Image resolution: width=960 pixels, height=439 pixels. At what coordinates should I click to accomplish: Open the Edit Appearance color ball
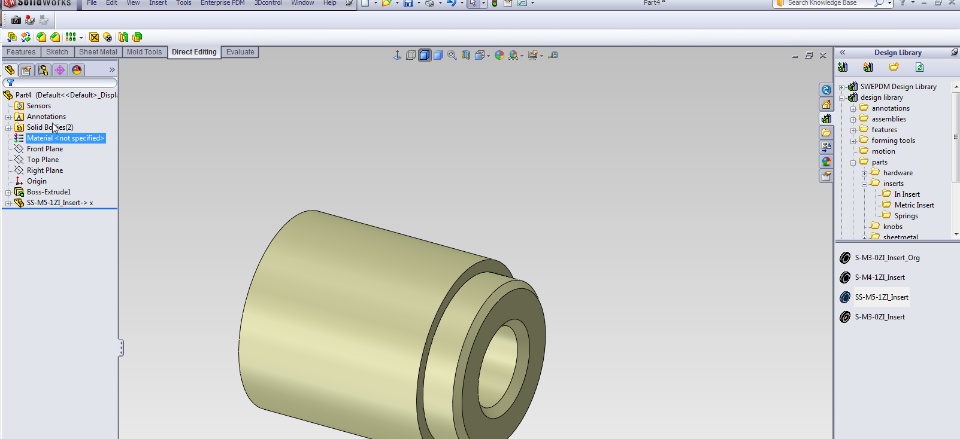point(499,55)
